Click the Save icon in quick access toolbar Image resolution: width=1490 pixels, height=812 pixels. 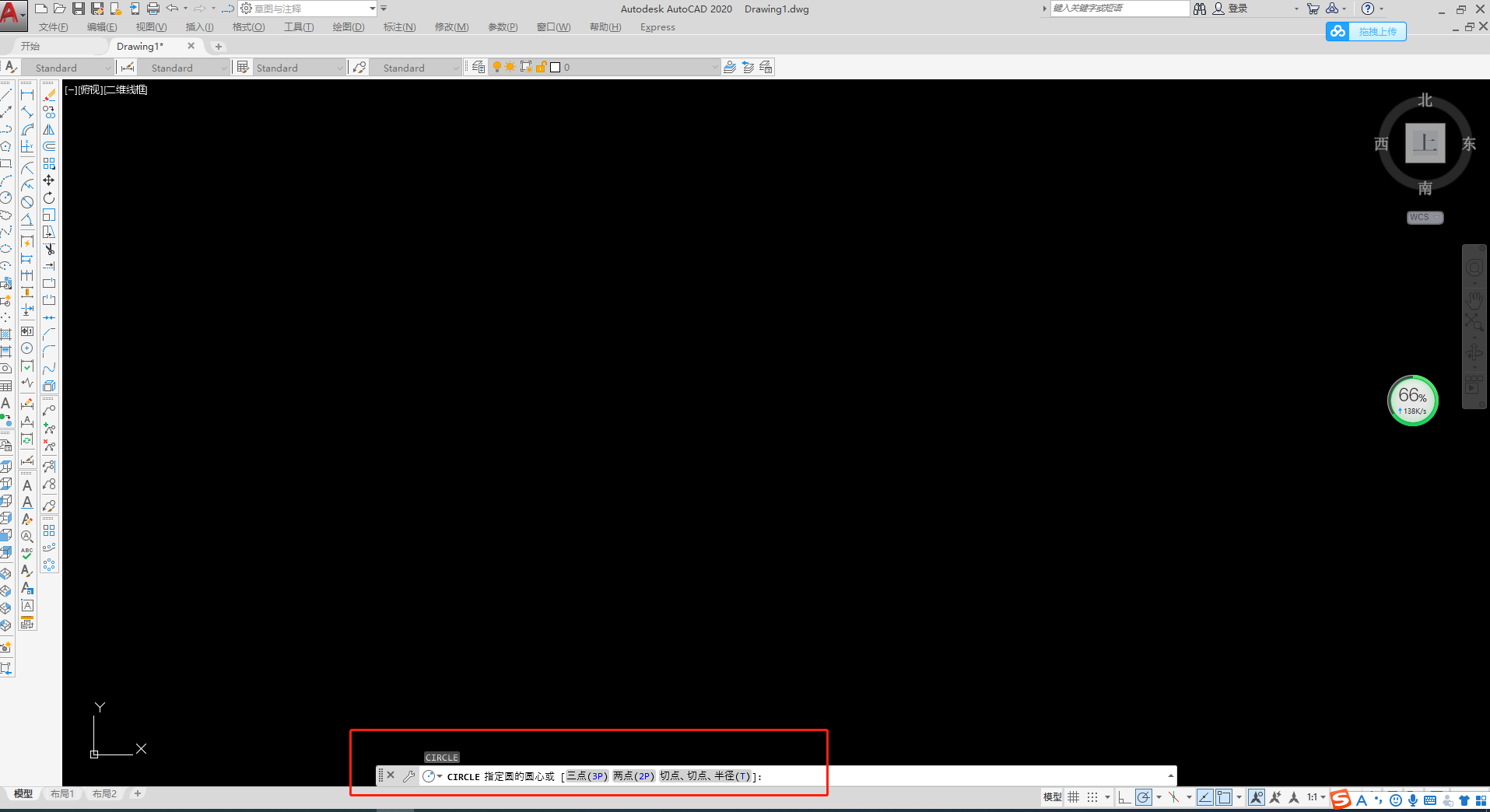point(79,9)
